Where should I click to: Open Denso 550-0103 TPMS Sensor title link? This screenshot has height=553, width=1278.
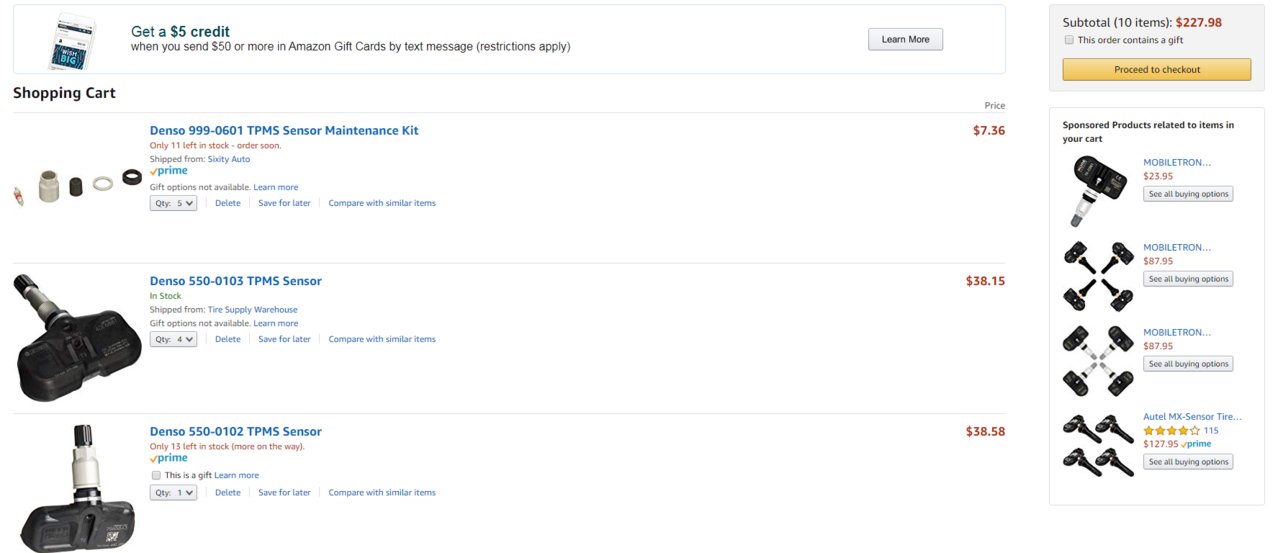tap(236, 281)
